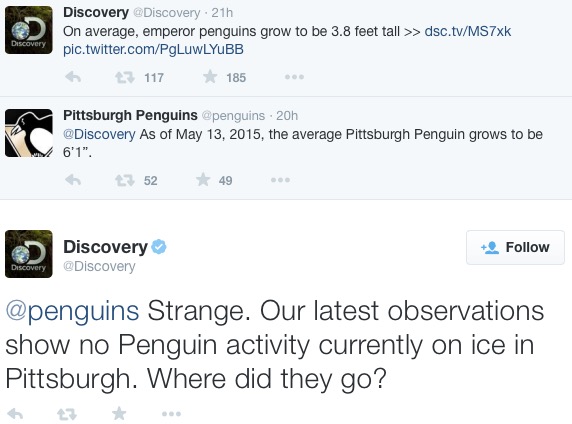Open more options on the main tweet
The height and width of the screenshot is (424, 572).
[x=171, y=414]
